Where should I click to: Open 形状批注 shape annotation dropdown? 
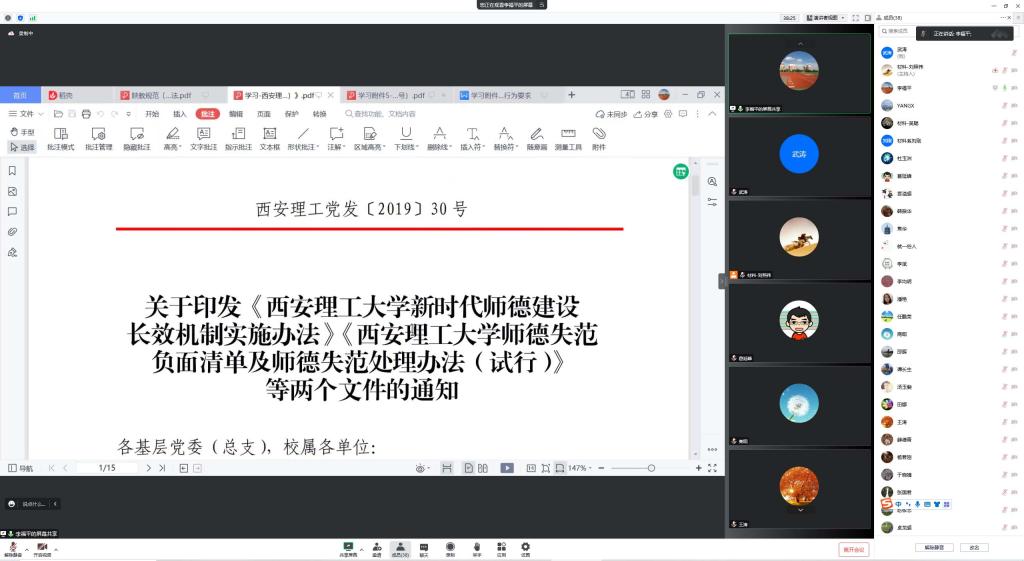tap(303, 139)
